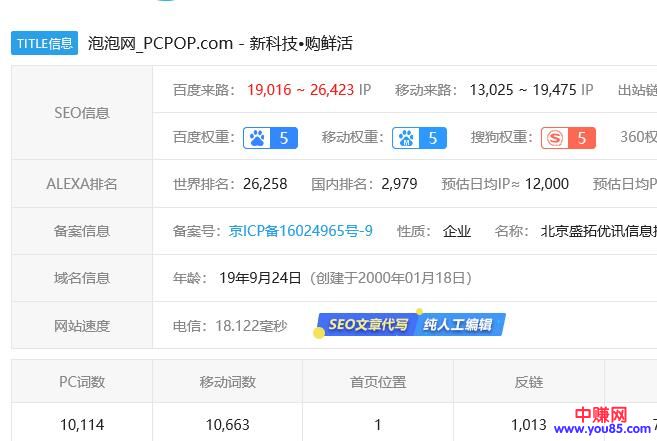Click the 移动词数 count 10,663
This screenshot has height=441, width=657.
(228, 425)
